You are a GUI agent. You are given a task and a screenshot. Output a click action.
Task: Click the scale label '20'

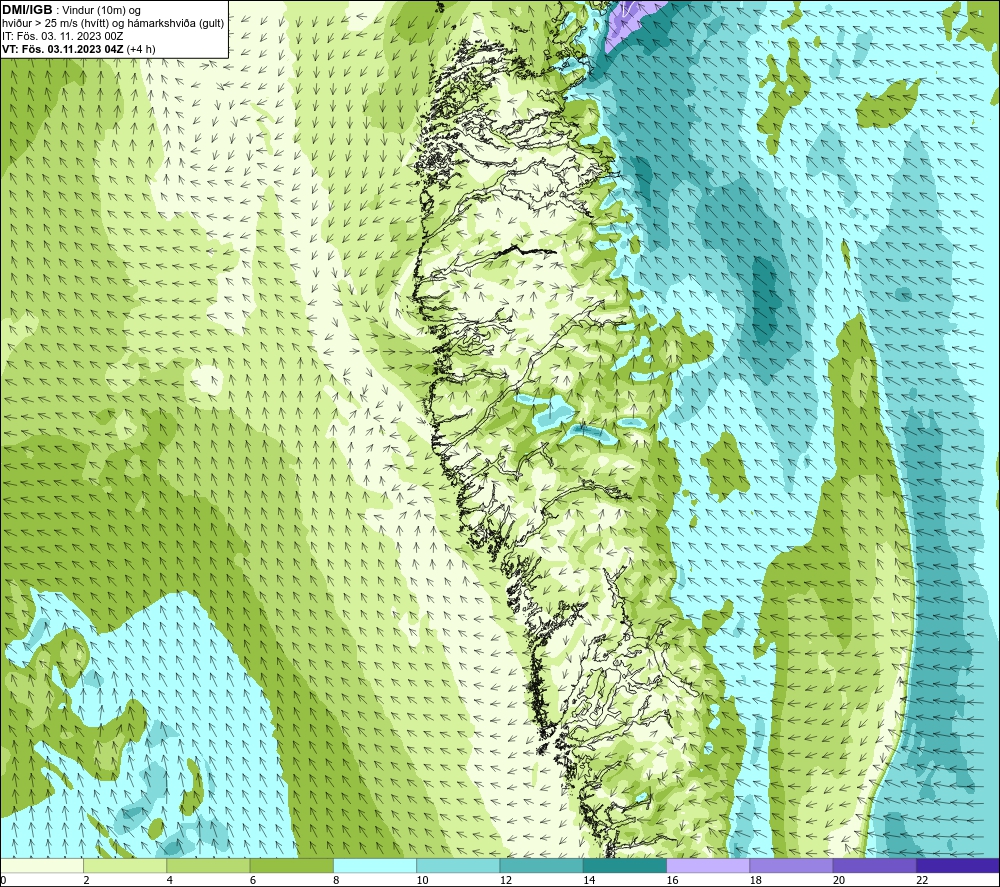(839, 880)
